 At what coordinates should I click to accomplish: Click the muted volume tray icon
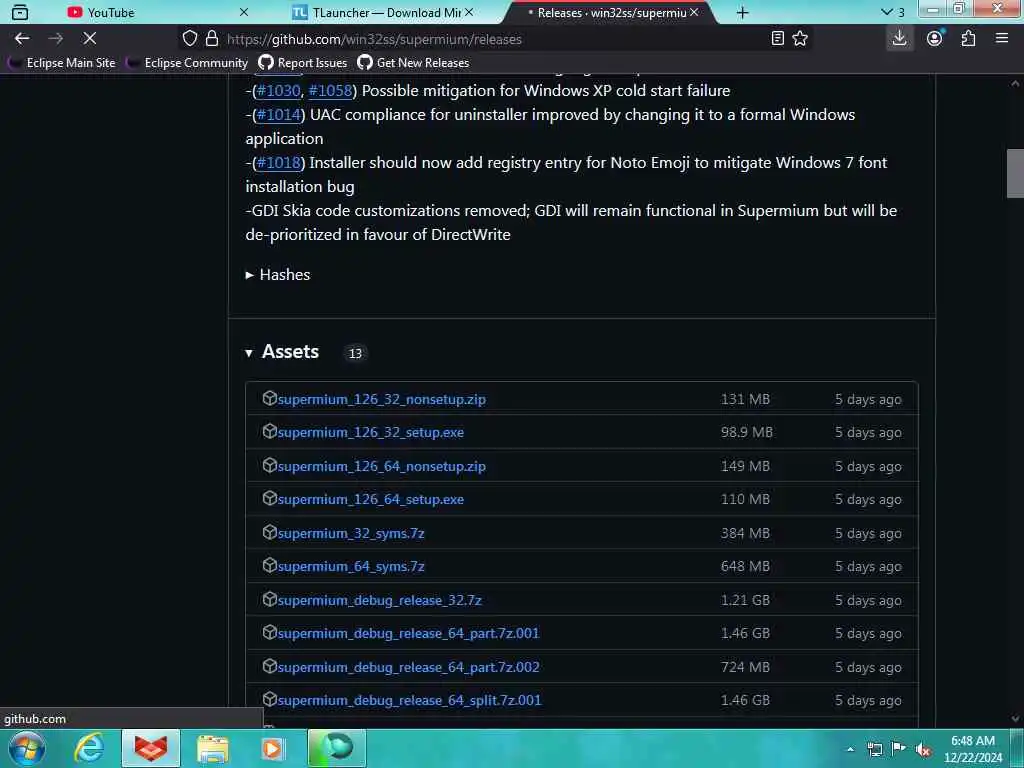pyautogui.click(x=923, y=750)
